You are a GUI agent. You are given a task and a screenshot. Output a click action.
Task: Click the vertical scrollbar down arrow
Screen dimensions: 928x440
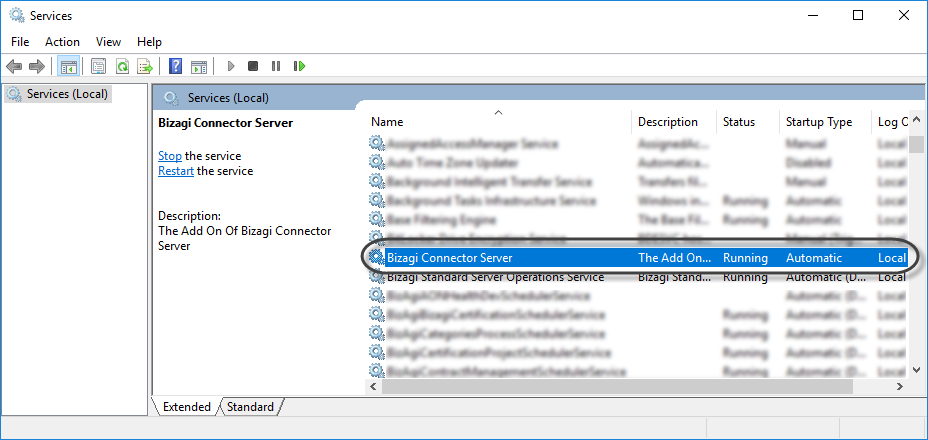click(x=916, y=369)
